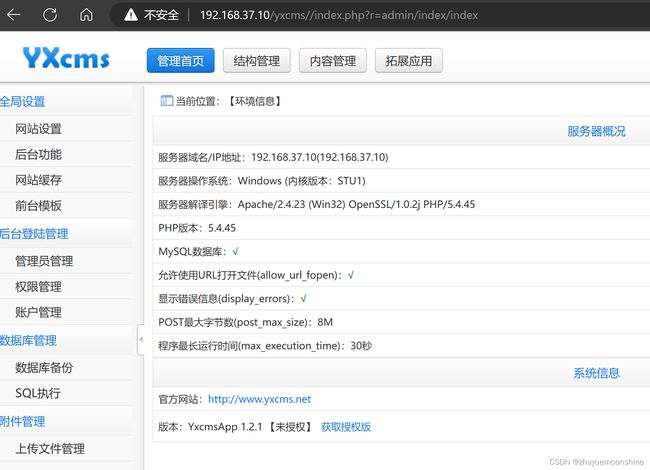Open the http://www.yxcms.net link

260,399
